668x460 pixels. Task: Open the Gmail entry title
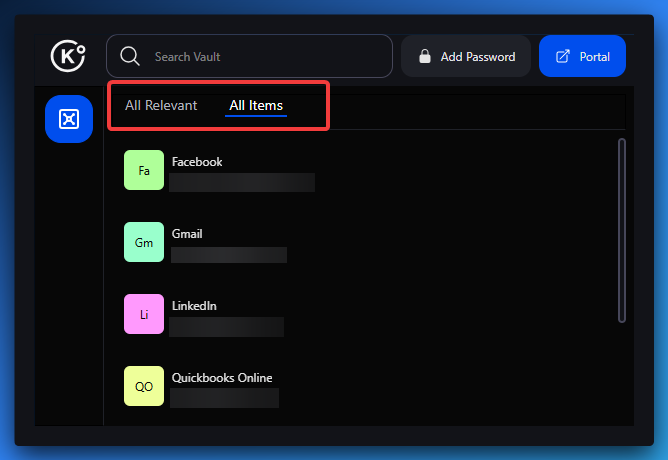[187, 234]
